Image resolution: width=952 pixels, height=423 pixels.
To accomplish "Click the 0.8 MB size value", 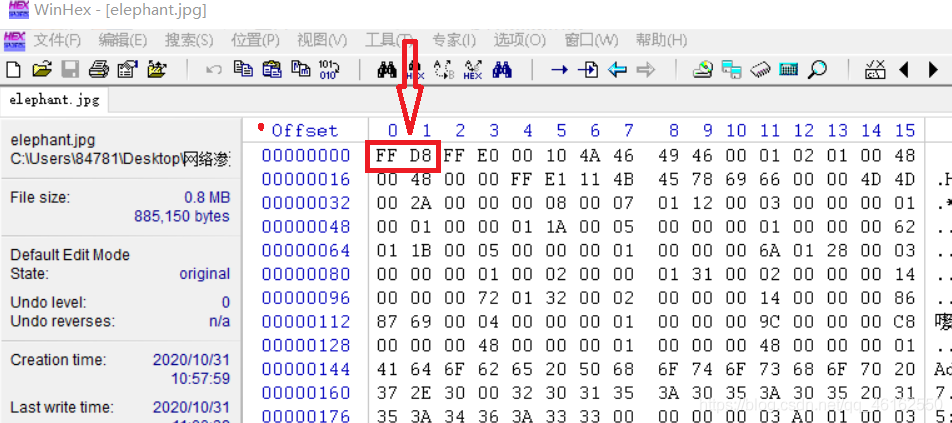I will coord(207,197).
